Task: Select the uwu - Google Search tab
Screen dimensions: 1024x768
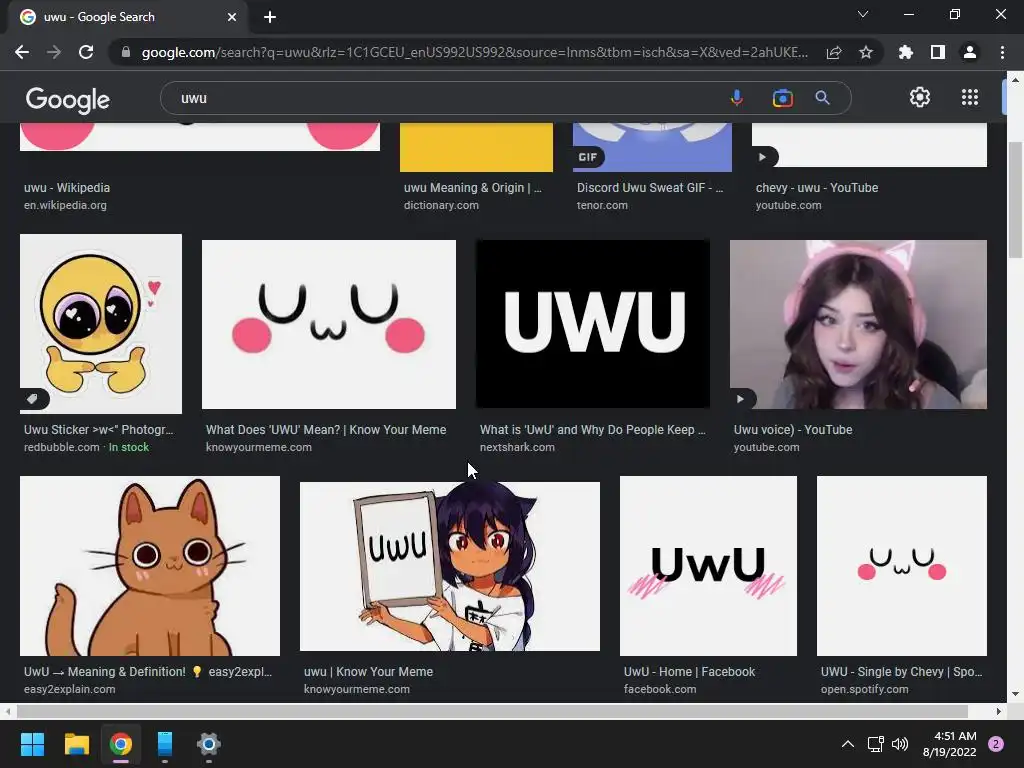Action: point(127,17)
